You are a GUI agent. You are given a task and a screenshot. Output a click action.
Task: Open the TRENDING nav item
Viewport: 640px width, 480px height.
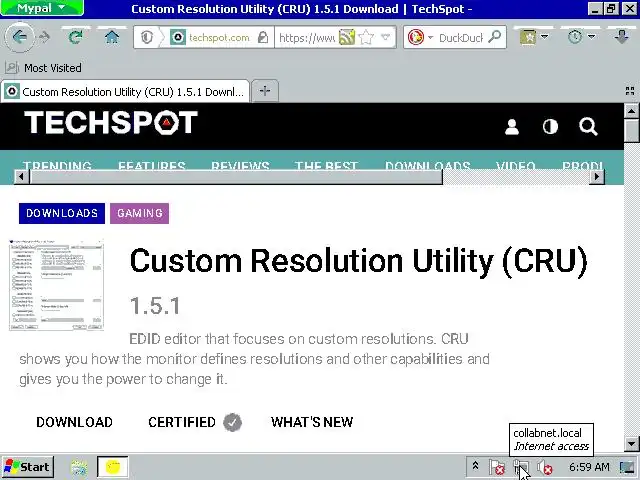[57, 165]
